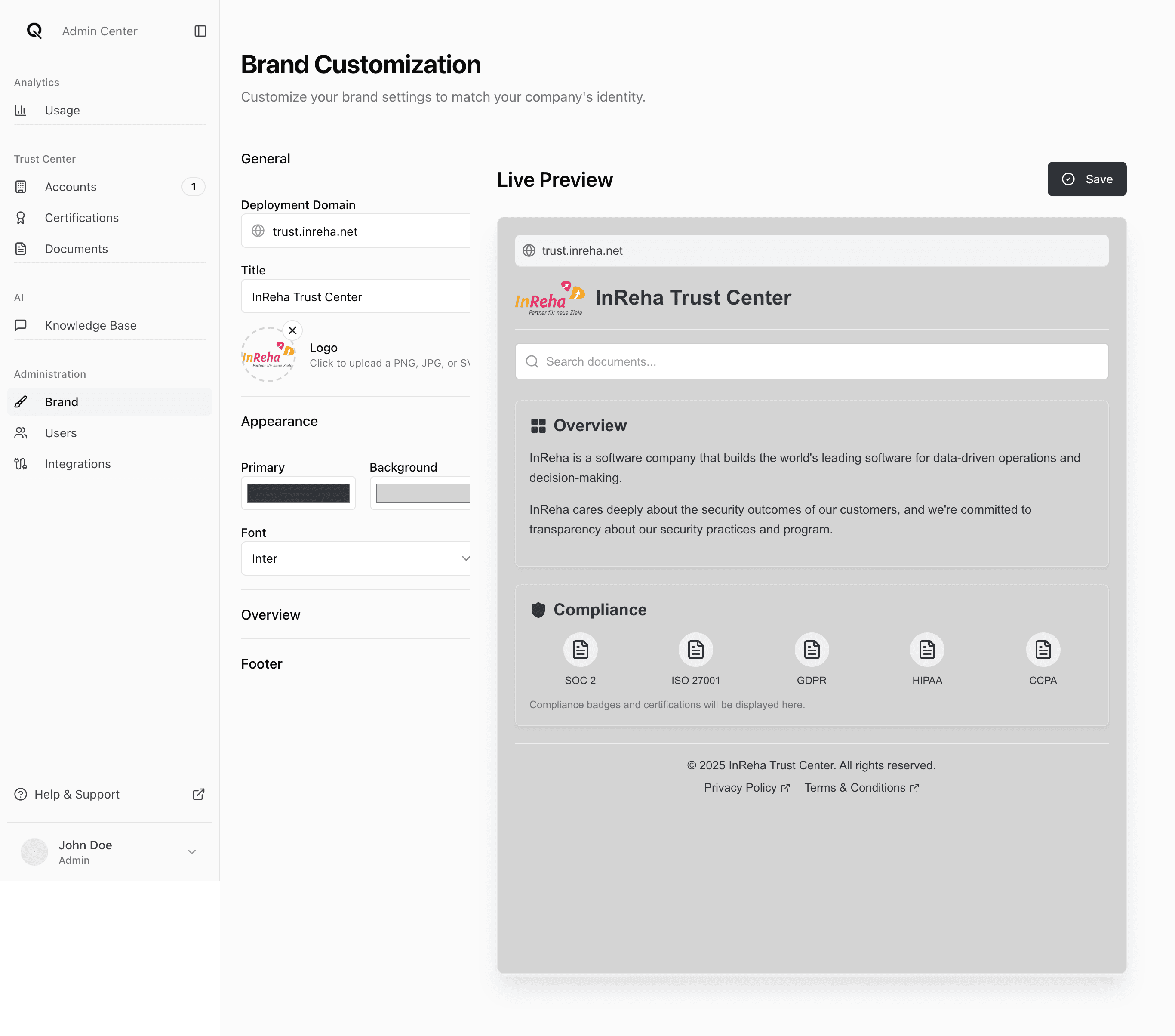Collapse the sidebar with the panel toggle icon
The width and height of the screenshot is (1175, 1036).
(200, 31)
